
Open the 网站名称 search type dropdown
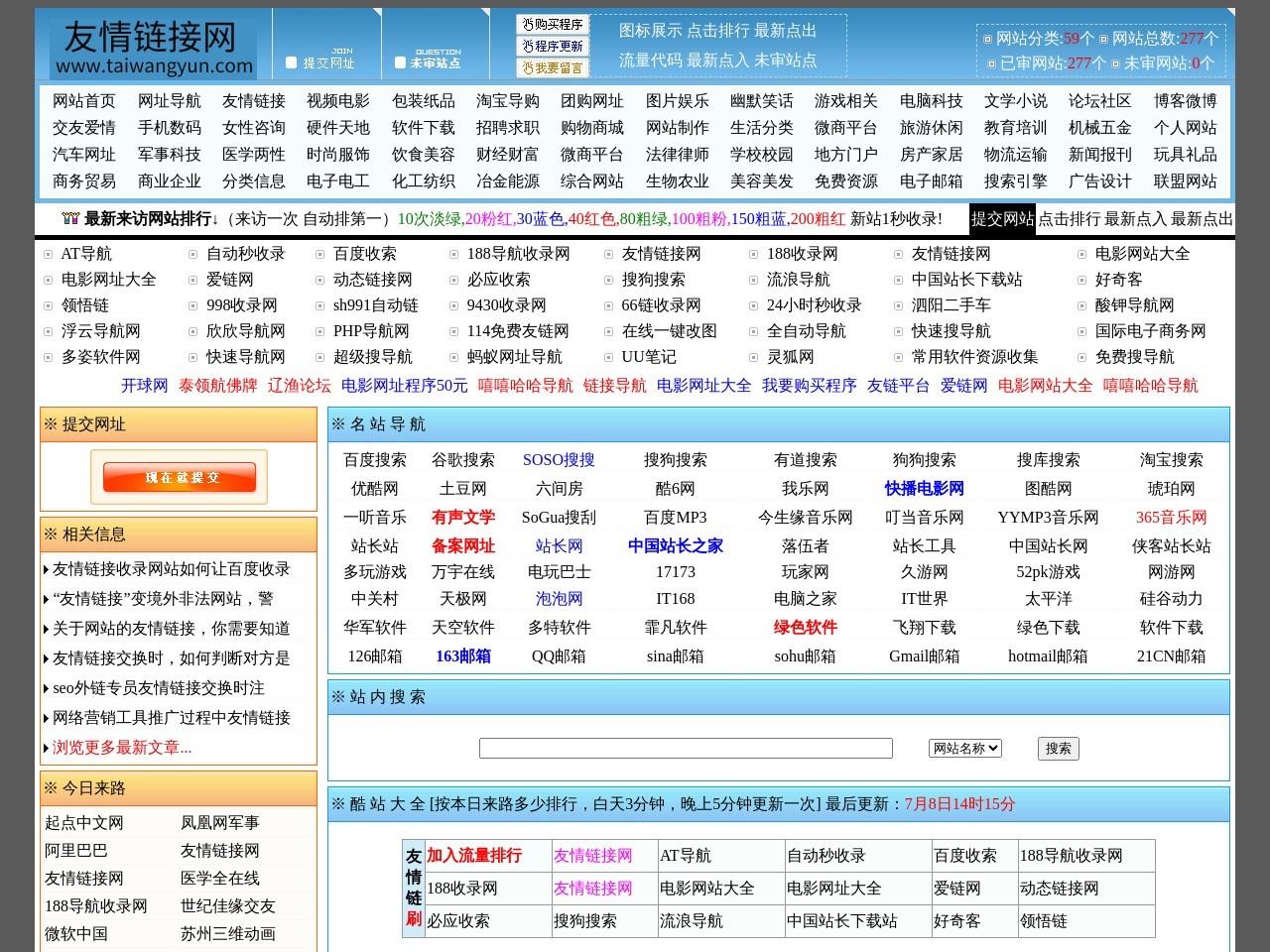pyautogui.click(x=965, y=749)
